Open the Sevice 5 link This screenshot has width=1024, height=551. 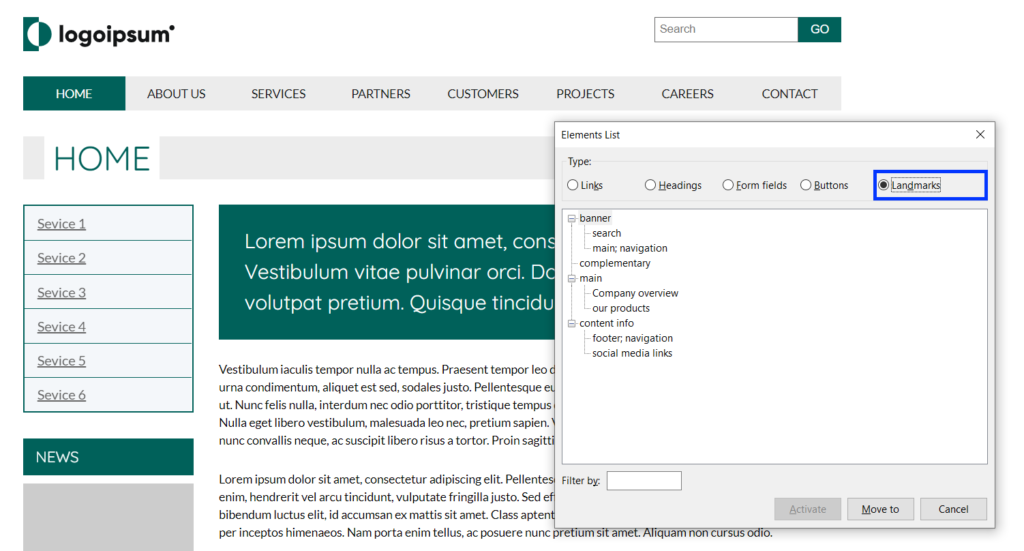click(x=61, y=361)
